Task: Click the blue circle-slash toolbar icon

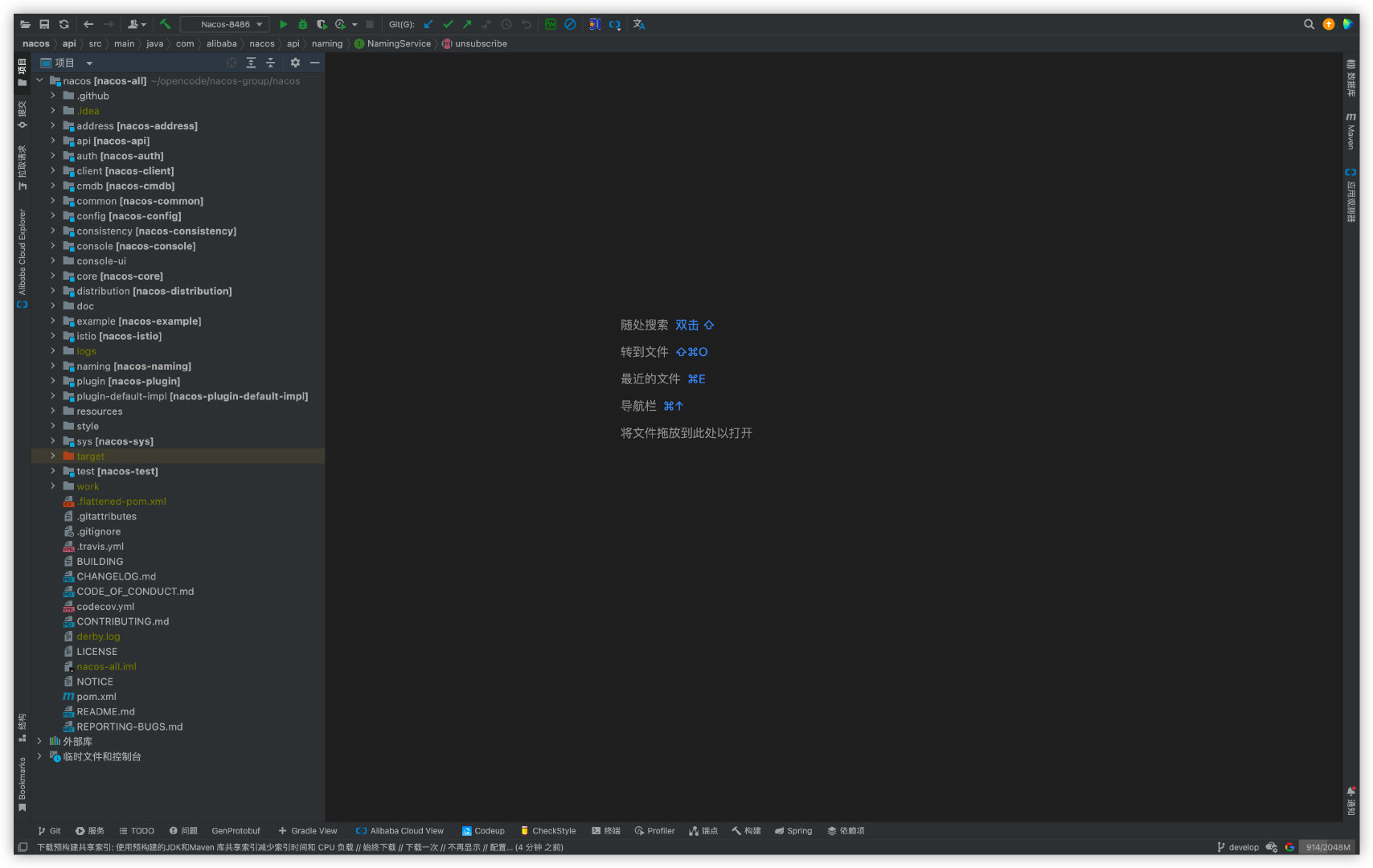Action: pyautogui.click(x=570, y=24)
